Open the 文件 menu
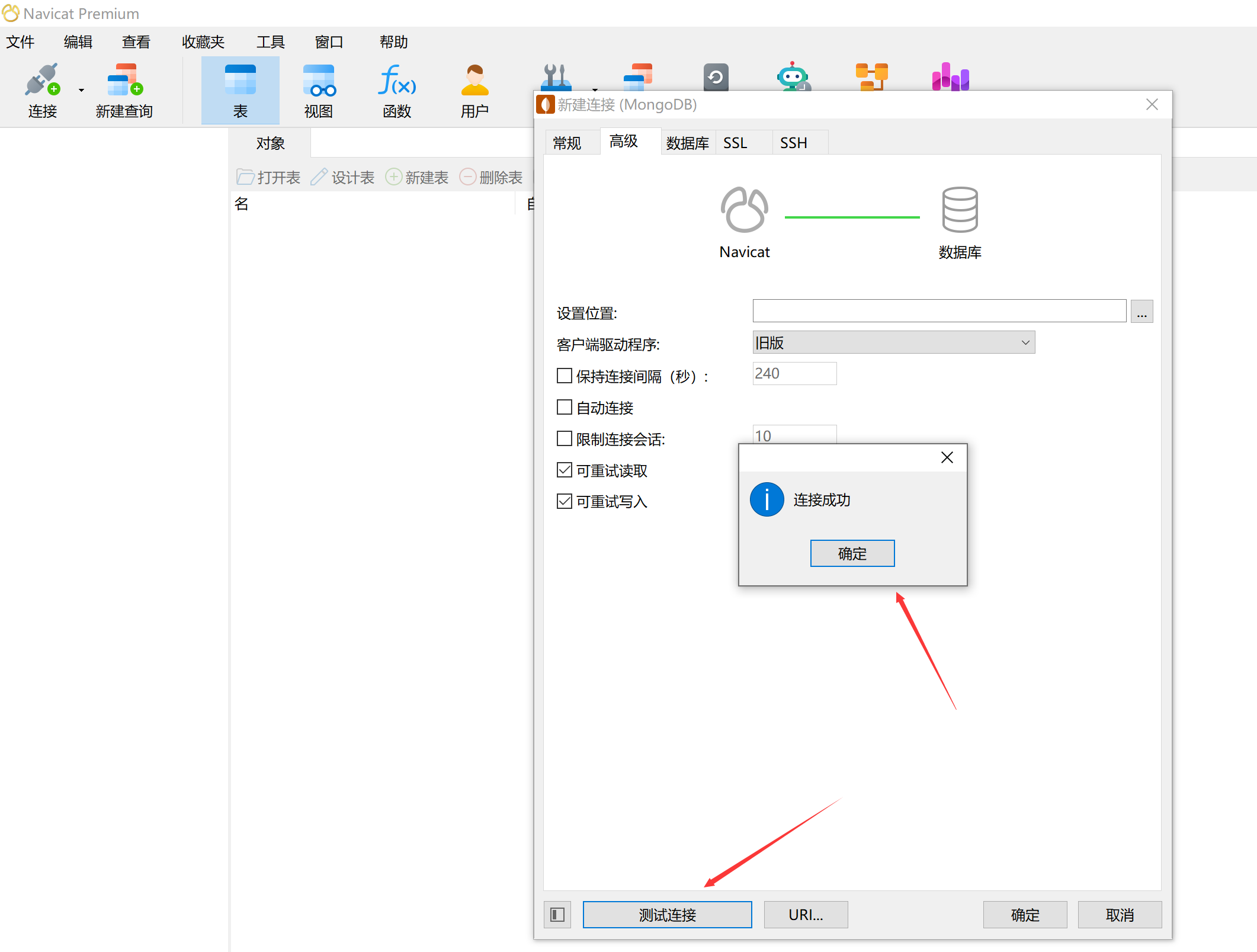The width and height of the screenshot is (1257, 952). 20,42
